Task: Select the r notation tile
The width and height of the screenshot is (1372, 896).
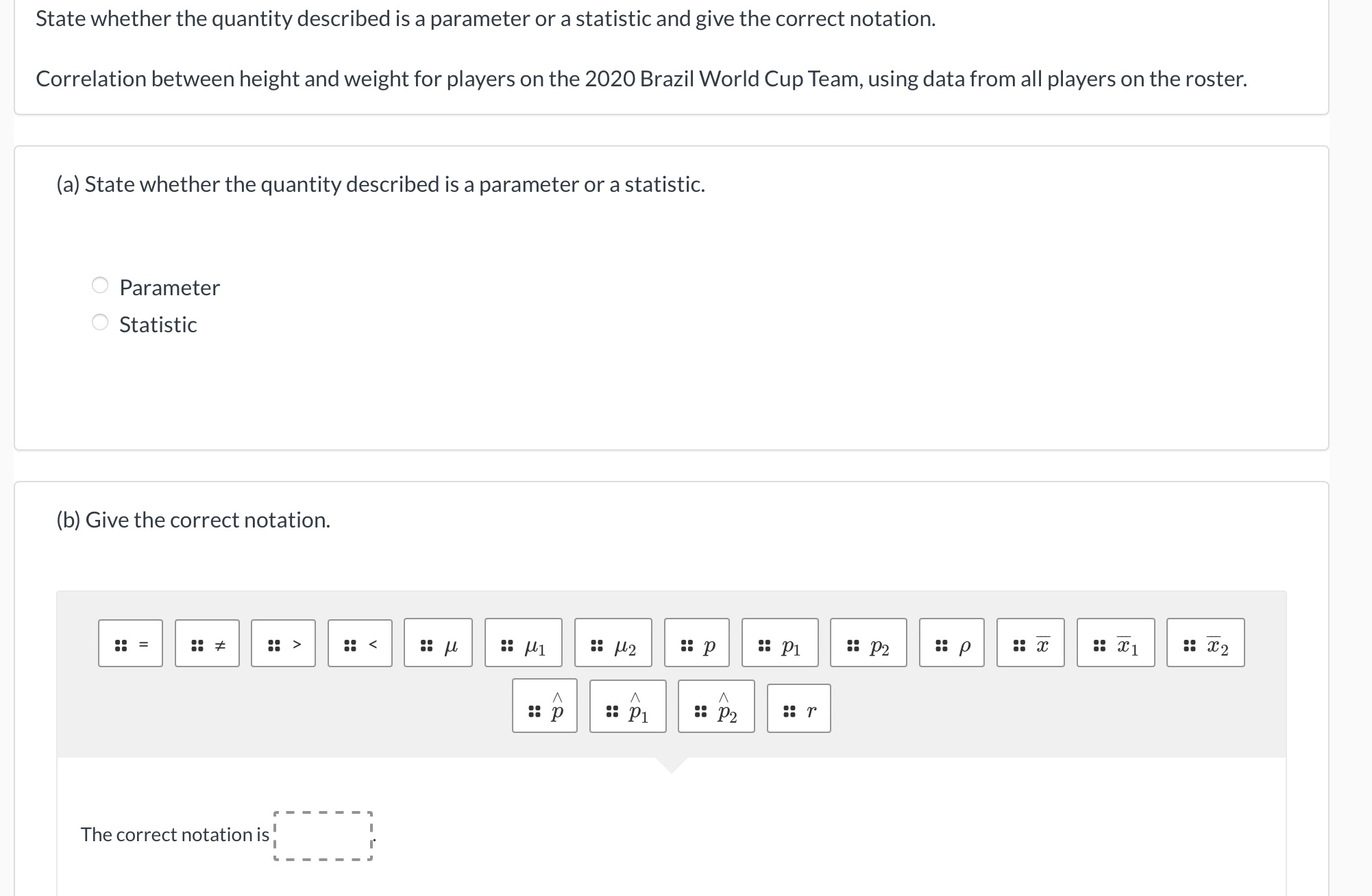Action: coord(798,709)
